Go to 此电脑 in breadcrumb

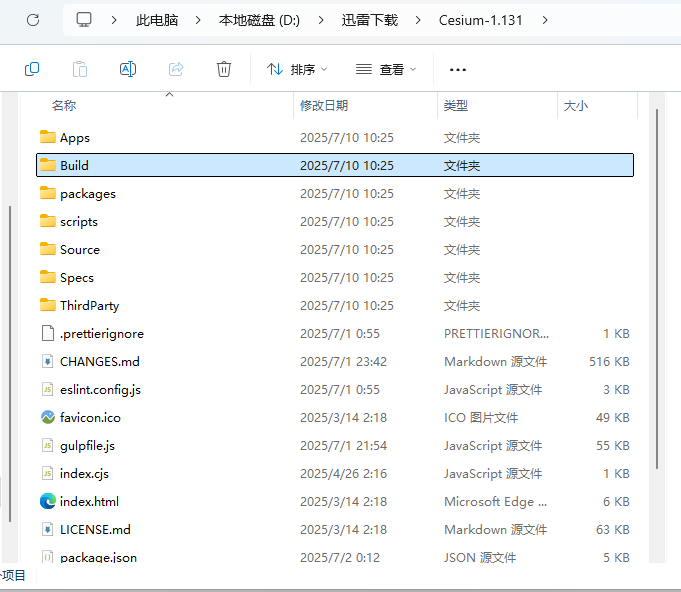tap(157, 20)
